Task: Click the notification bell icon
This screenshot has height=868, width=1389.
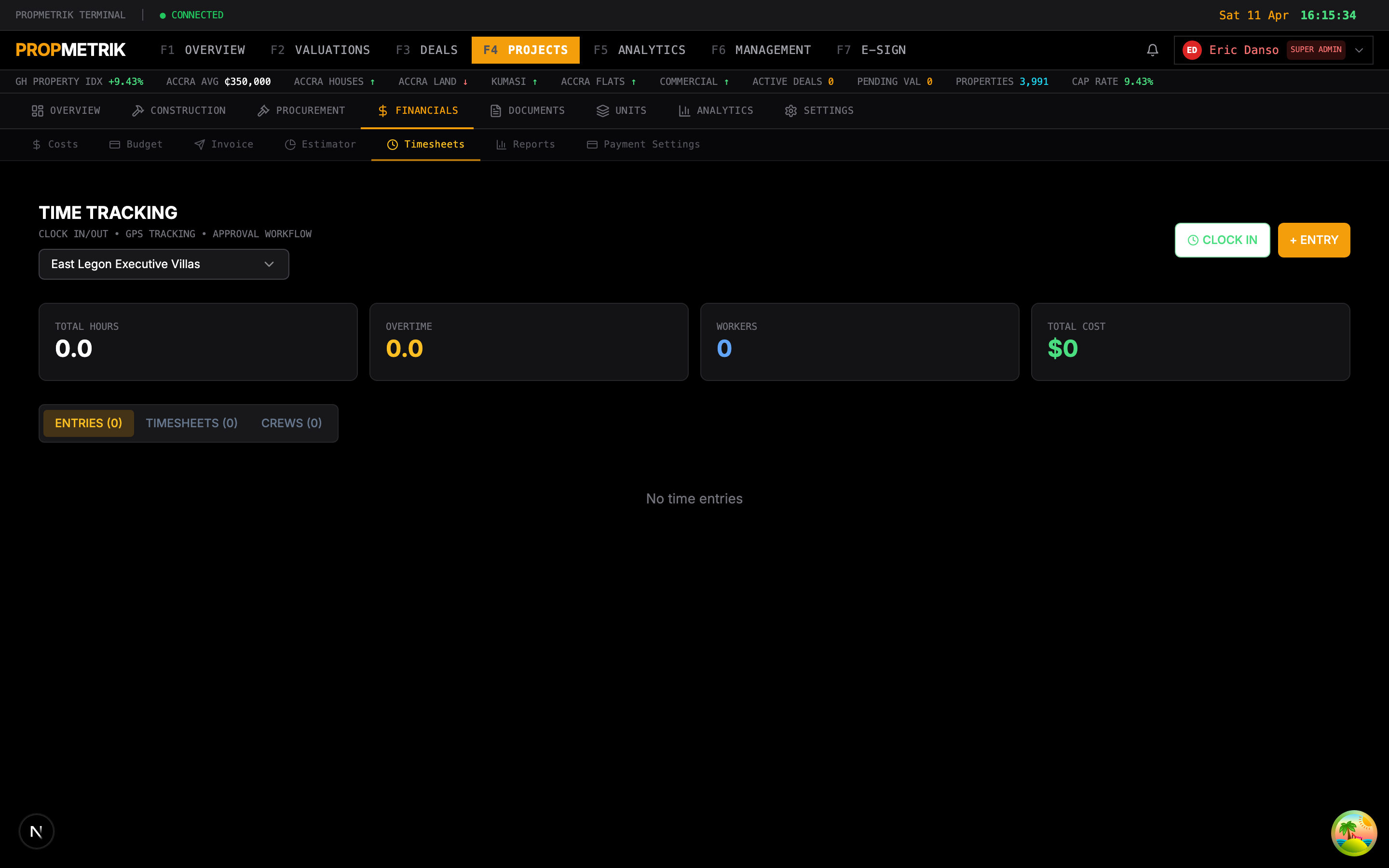Action: tap(1152, 50)
